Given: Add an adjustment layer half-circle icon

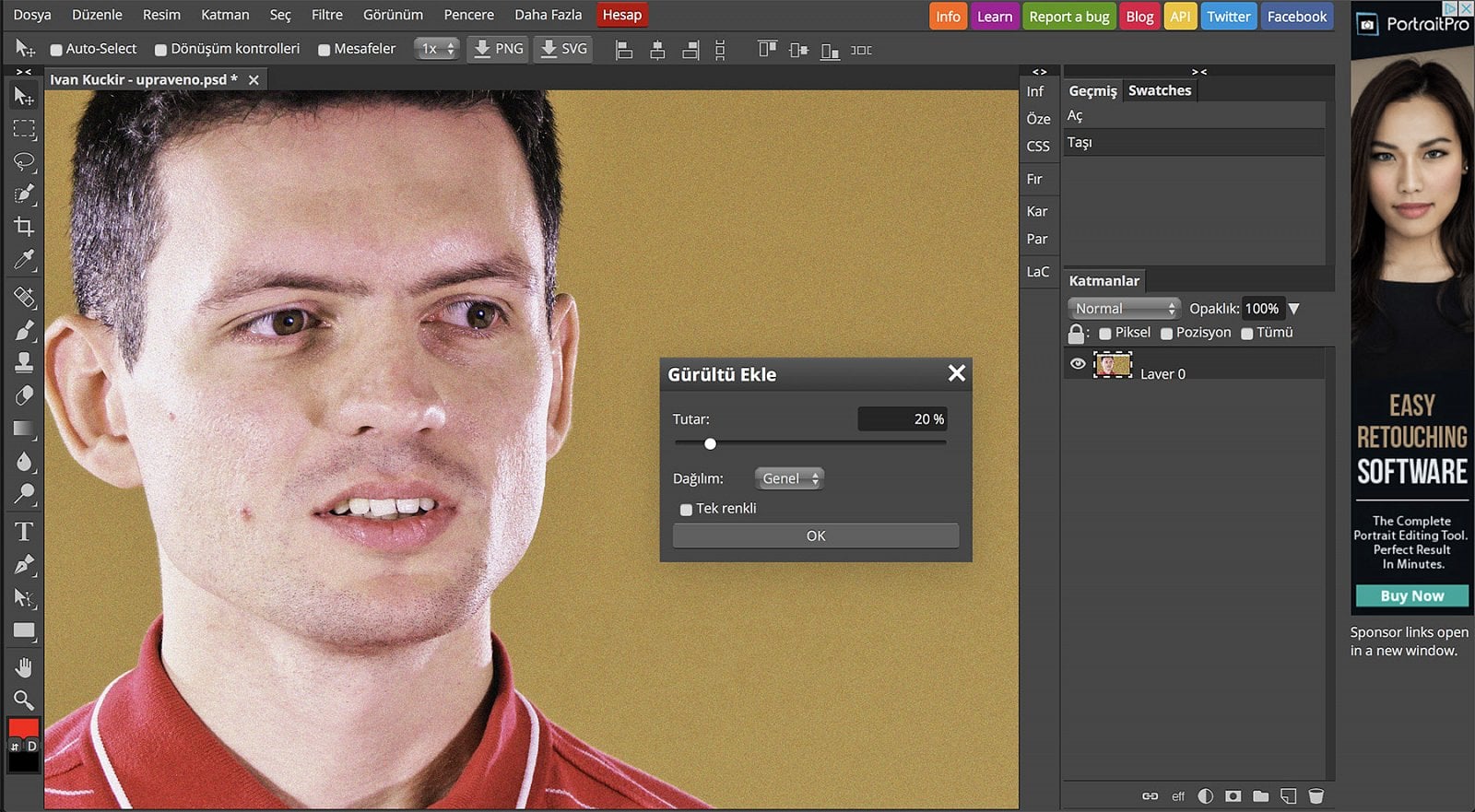Looking at the screenshot, I should (1206, 795).
